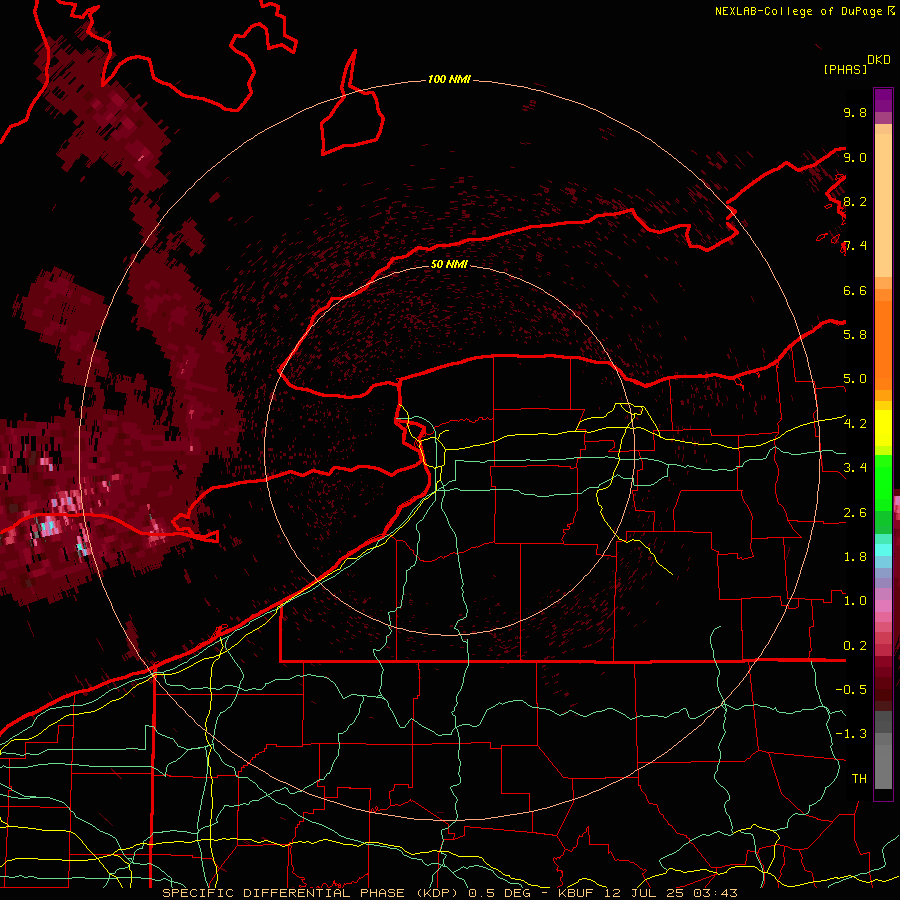
Task: Click the 8.2 value on the color scale
Action: point(855,201)
